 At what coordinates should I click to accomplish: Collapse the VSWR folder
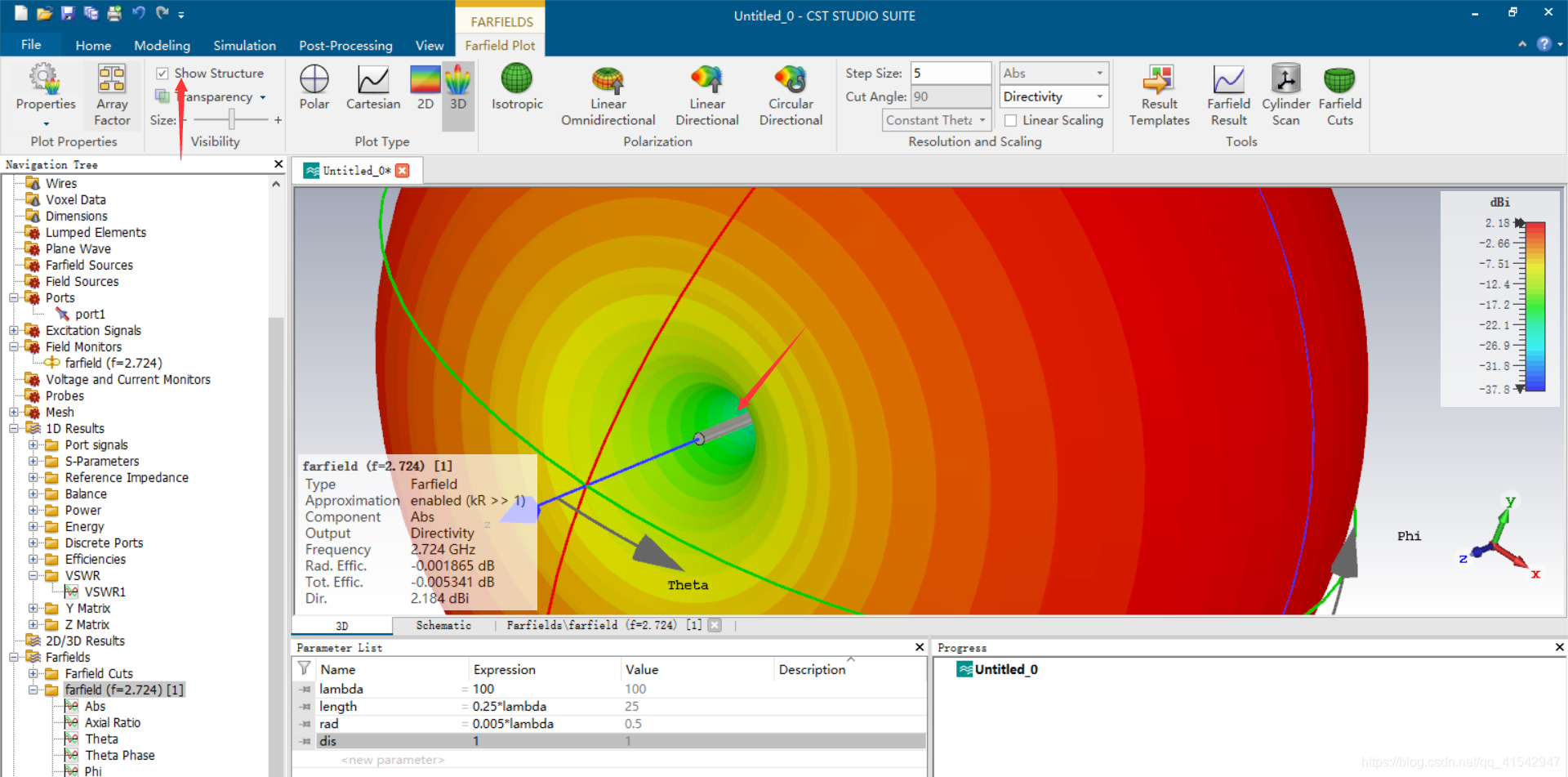tap(33, 575)
